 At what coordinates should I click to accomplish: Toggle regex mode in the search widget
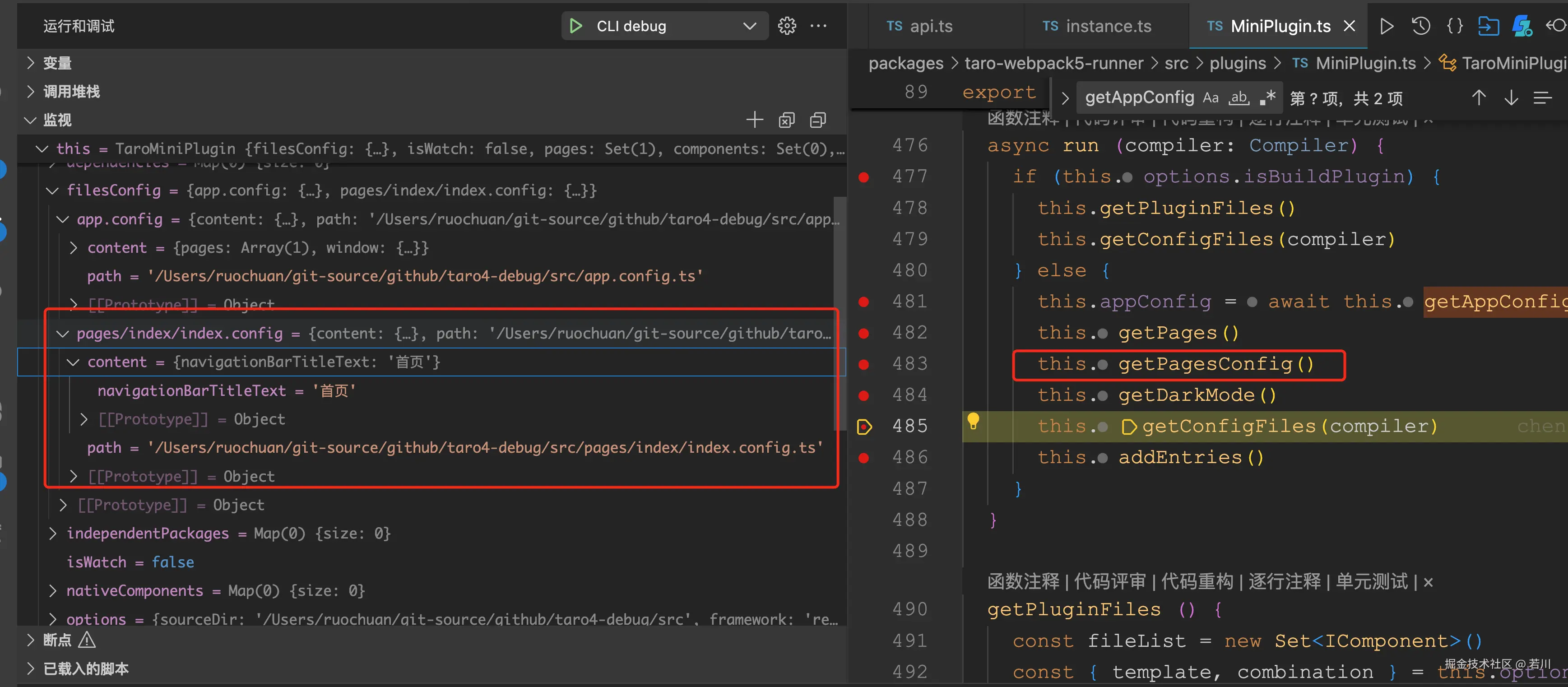tap(1268, 97)
